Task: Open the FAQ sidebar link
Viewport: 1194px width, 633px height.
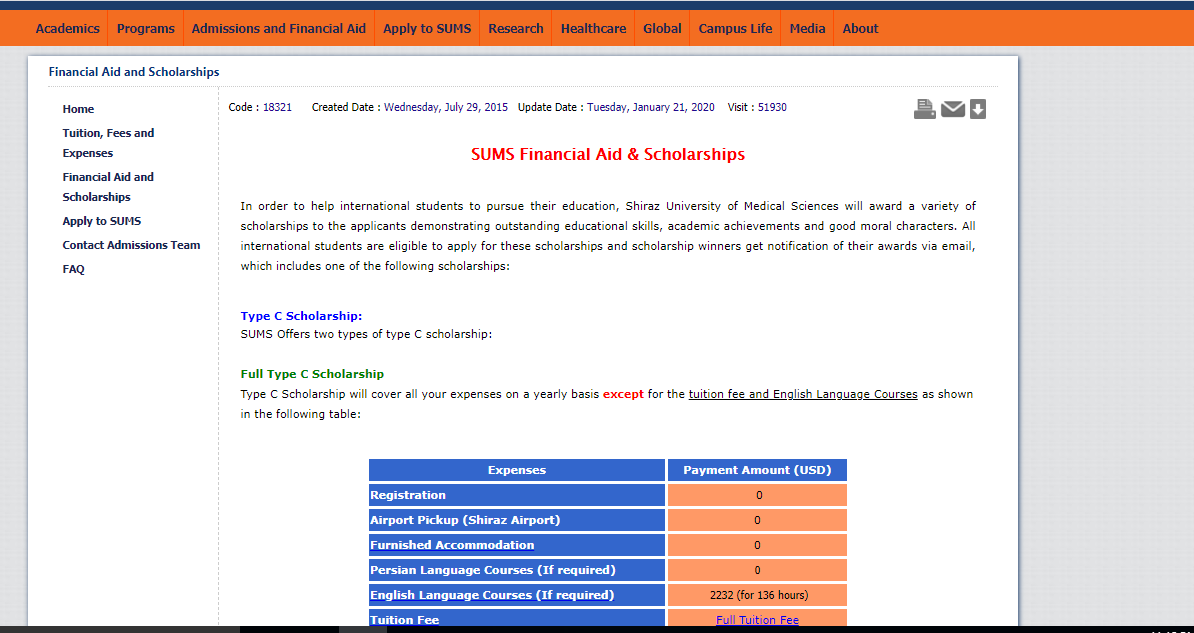Action: pos(74,269)
